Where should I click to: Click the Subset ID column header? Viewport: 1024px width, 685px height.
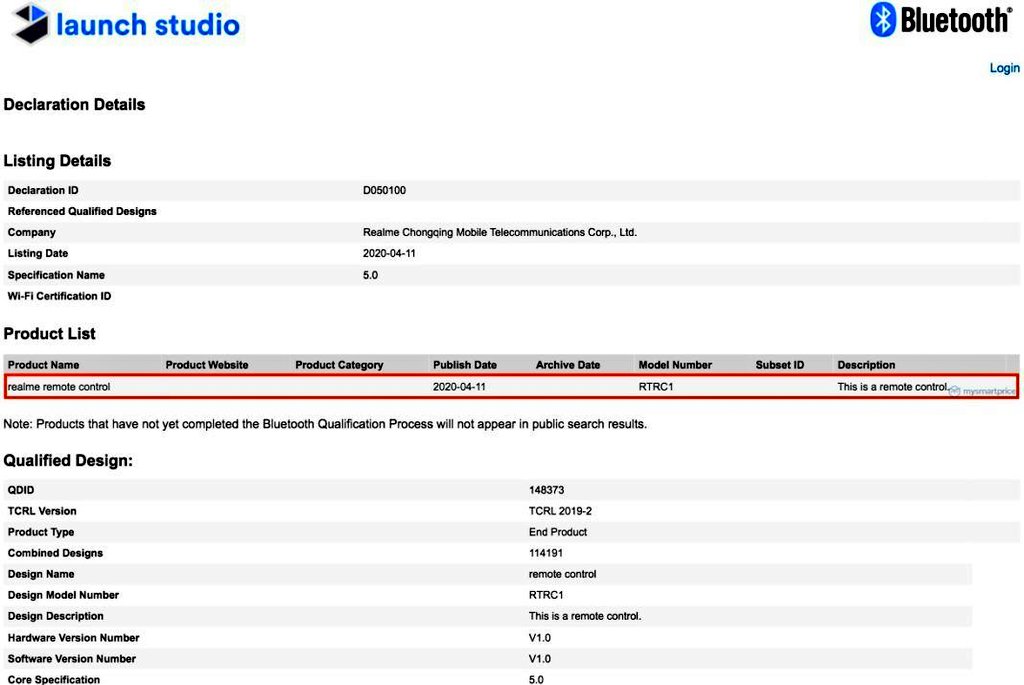point(780,365)
